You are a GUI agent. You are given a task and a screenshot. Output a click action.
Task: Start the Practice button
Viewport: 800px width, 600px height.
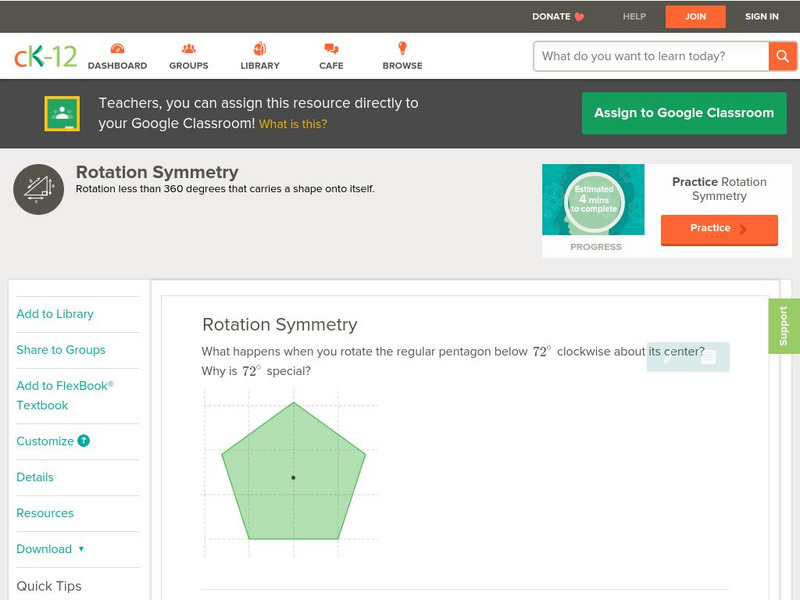[719, 230]
